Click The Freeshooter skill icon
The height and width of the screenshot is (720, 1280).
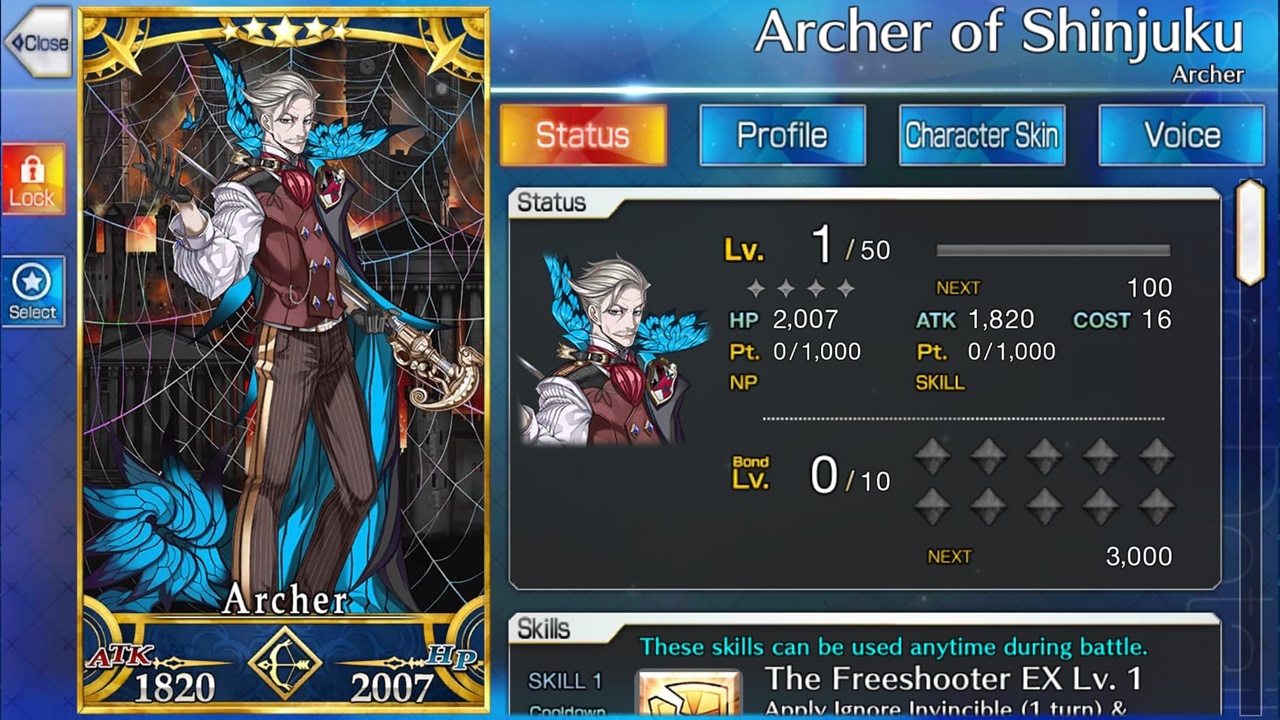click(x=689, y=694)
